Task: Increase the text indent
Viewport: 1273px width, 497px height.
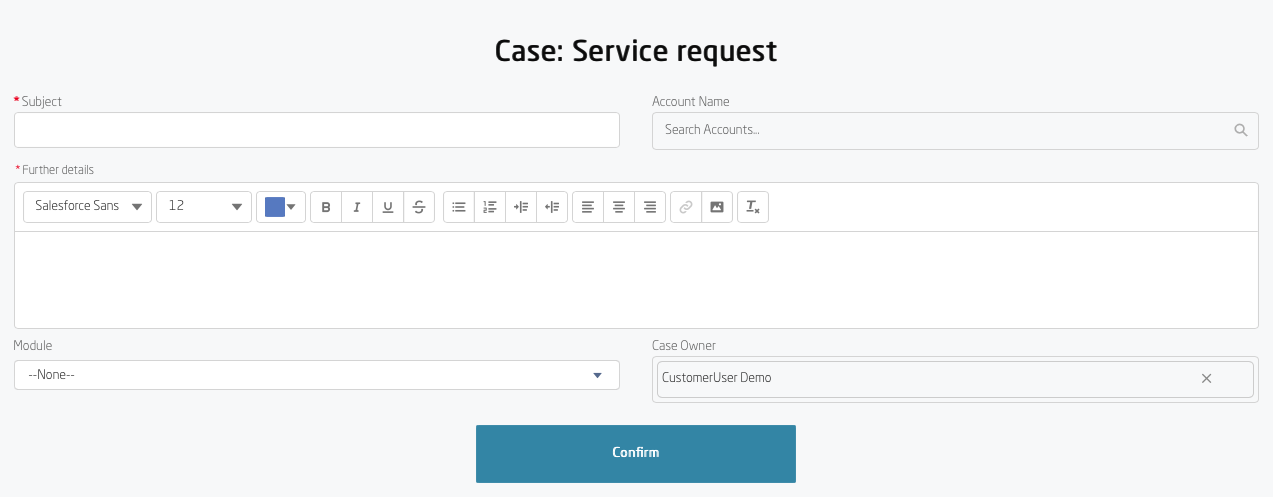Action: (521, 207)
